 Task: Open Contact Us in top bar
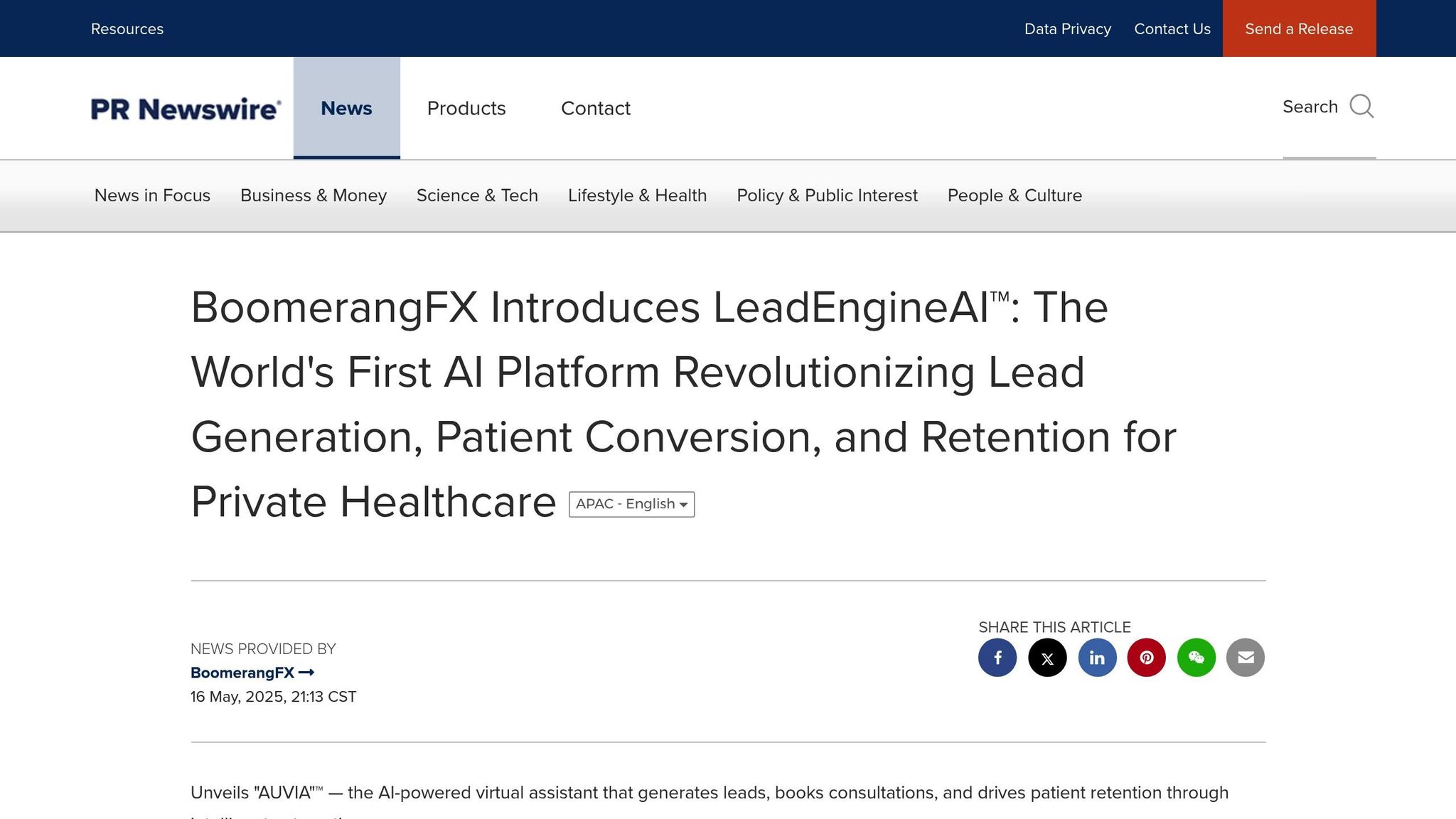1172,29
